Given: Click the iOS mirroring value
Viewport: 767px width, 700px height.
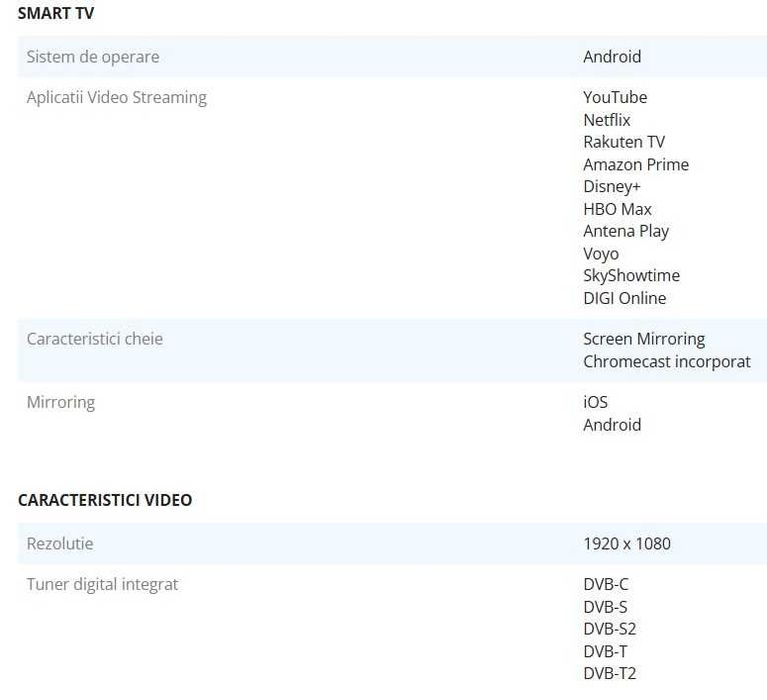Looking at the screenshot, I should click(x=595, y=402).
